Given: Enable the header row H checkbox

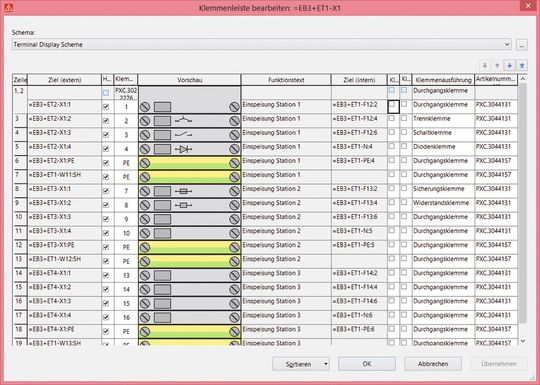Looking at the screenshot, I should click(106, 93).
